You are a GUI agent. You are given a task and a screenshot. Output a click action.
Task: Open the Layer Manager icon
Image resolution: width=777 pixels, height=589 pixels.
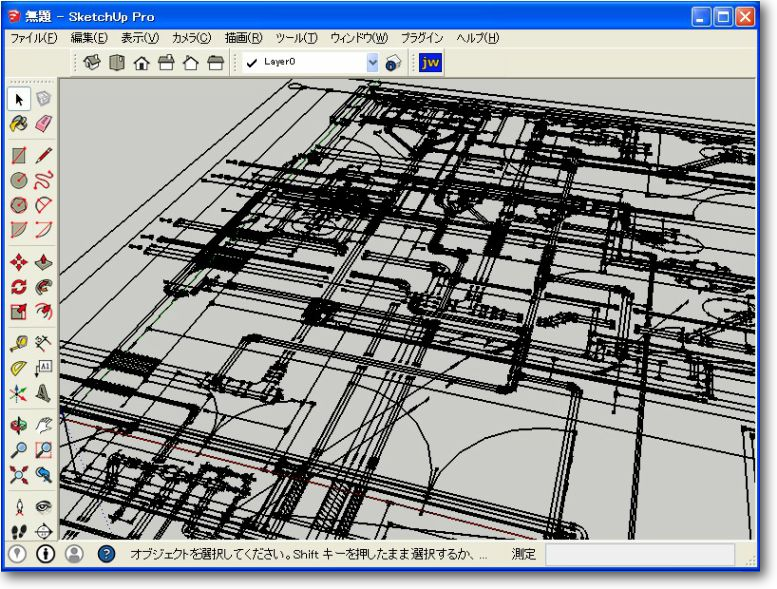point(393,63)
